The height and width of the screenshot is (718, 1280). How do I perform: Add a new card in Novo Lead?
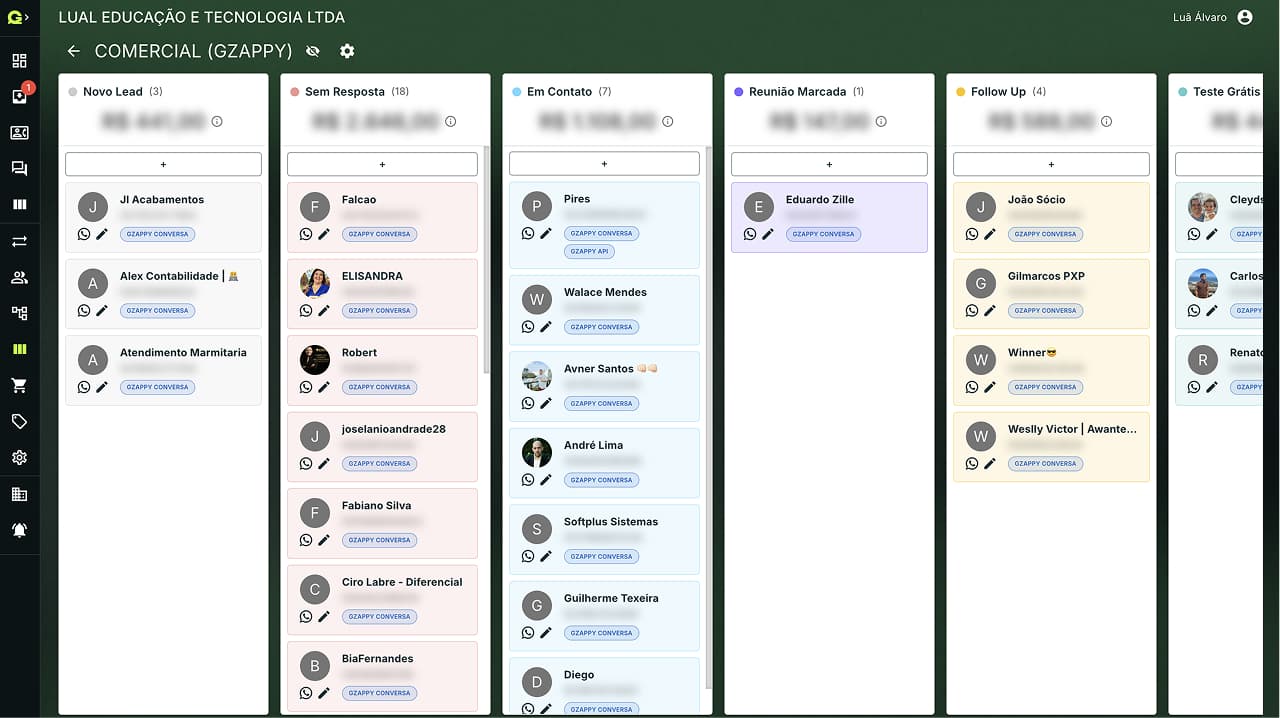[163, 164]
